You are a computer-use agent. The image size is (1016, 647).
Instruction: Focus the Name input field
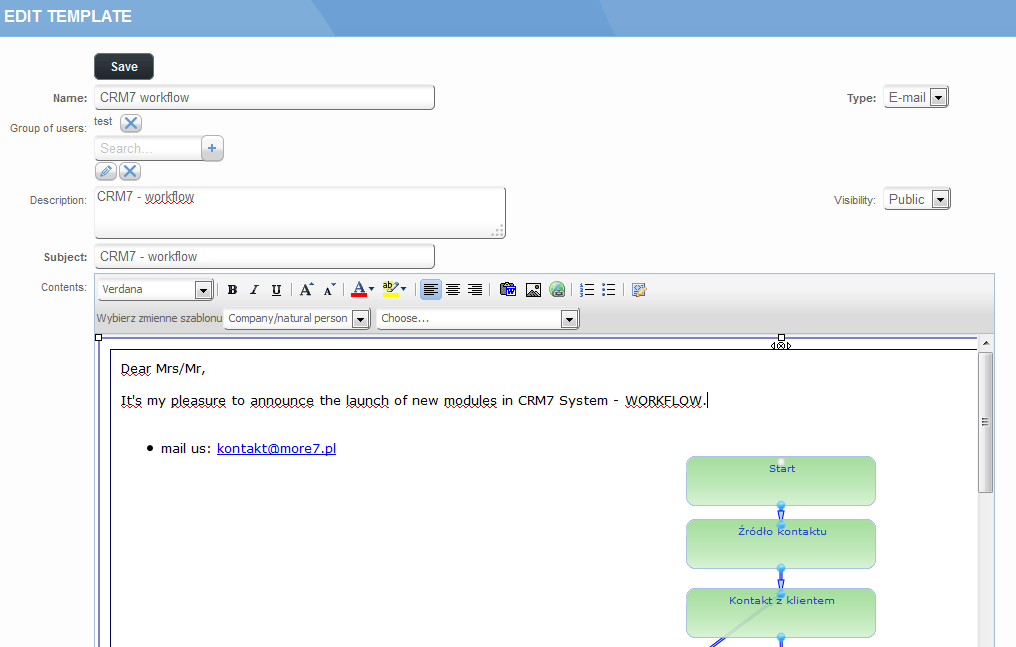(264, 98)
